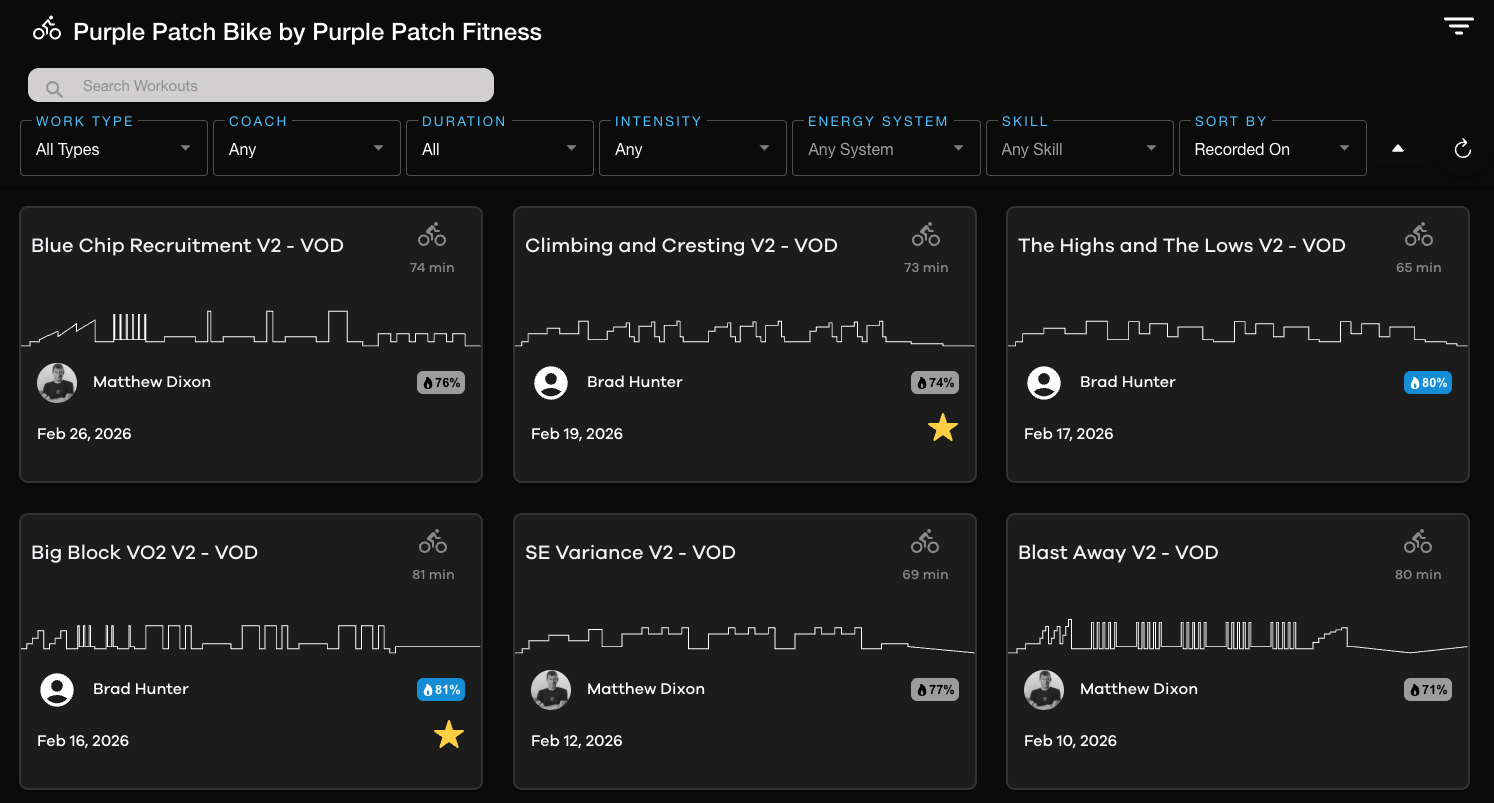The height and width of the screenshot is (803, 1494).
Task: Open the SE Variance V2 - VOD workout
Action: point(630,552)
